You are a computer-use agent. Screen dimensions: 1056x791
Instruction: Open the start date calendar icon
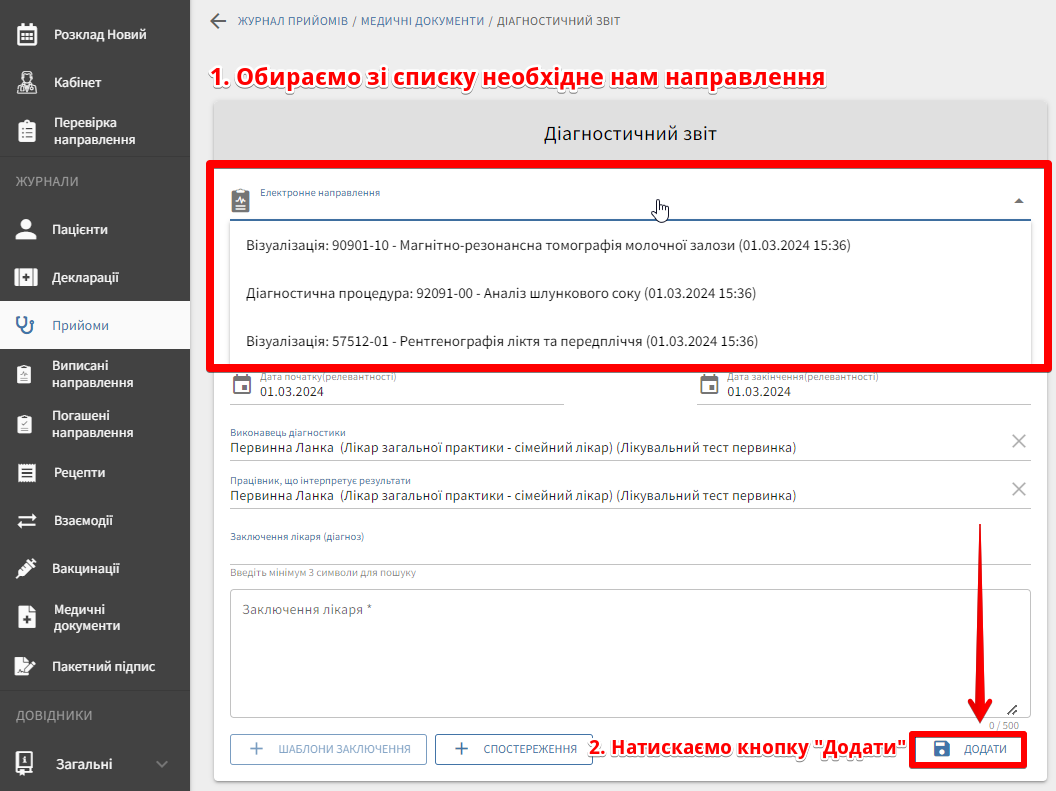pyautogui.click(x=241, y=385)
